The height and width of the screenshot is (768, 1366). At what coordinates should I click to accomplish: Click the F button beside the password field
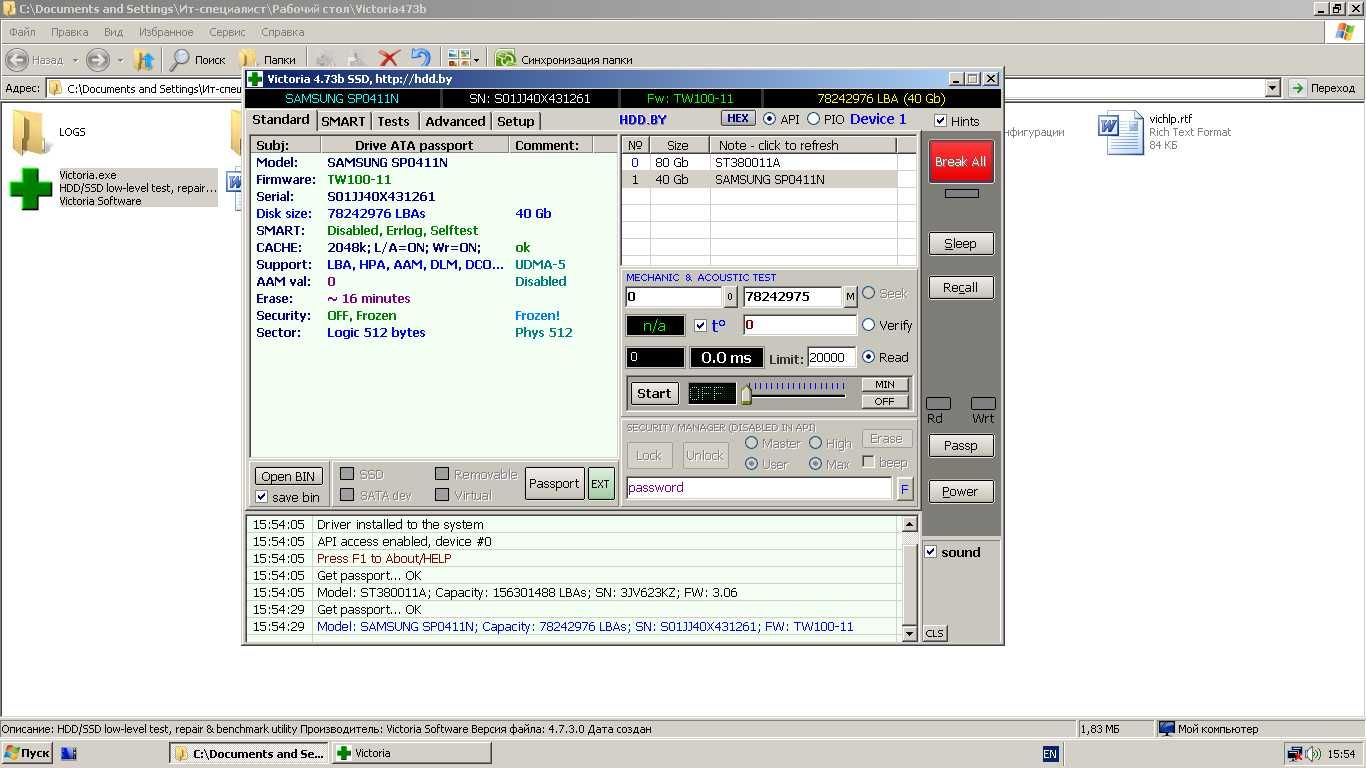[x=905, y=489]
